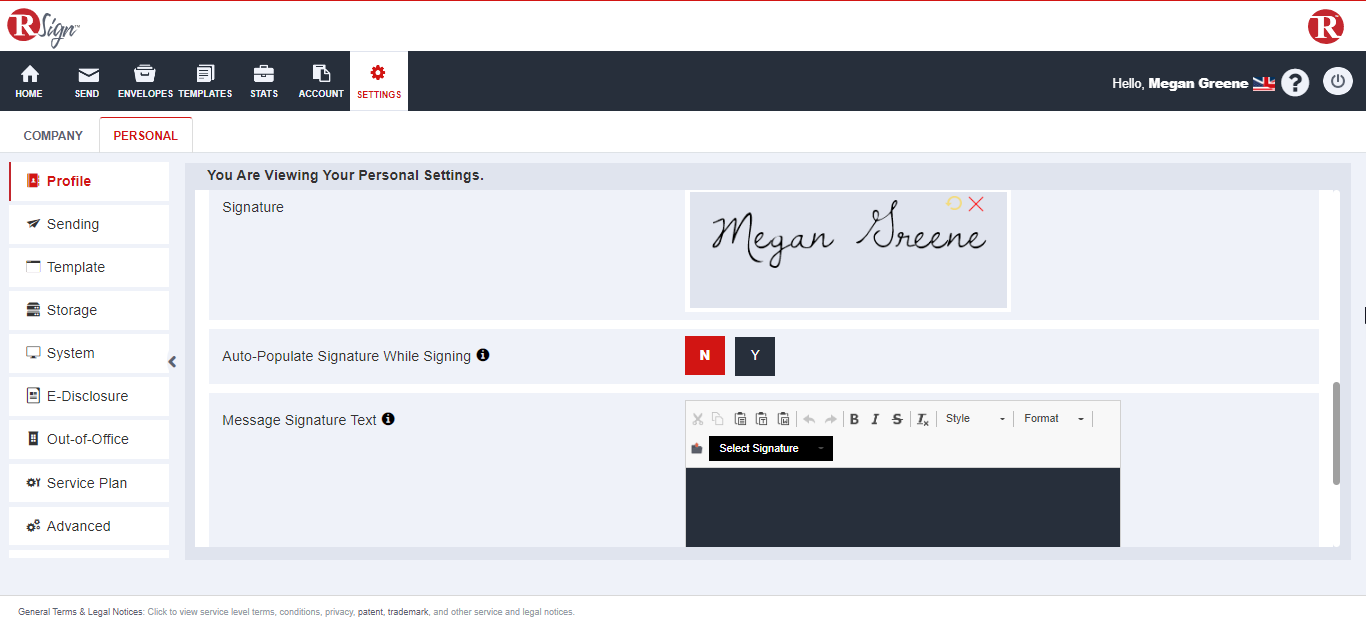Set Auto-Populate Signature to Y
Image resolution: width=1366 pixels, height=625 pixels.
pyautogui.click(x=755, y=356)
